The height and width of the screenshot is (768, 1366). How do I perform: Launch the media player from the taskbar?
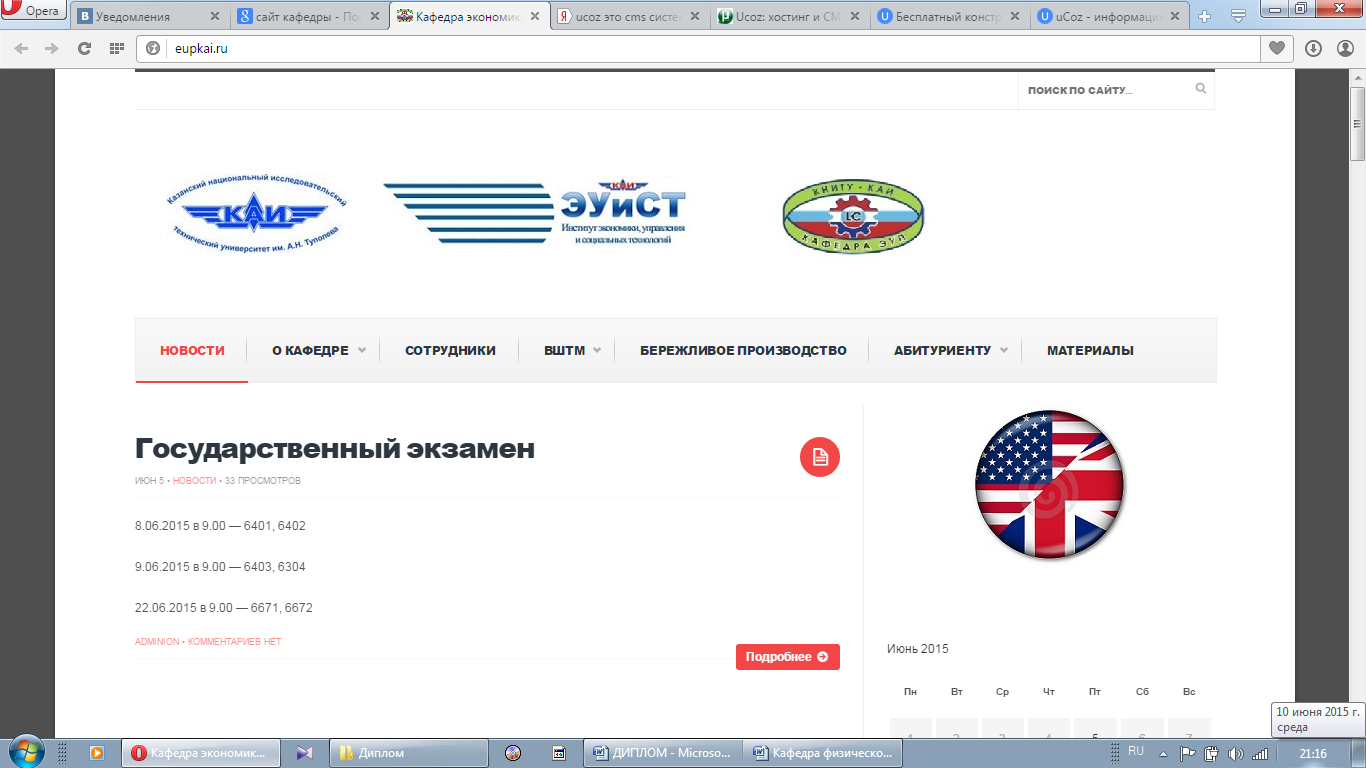(x=97, y=753)
